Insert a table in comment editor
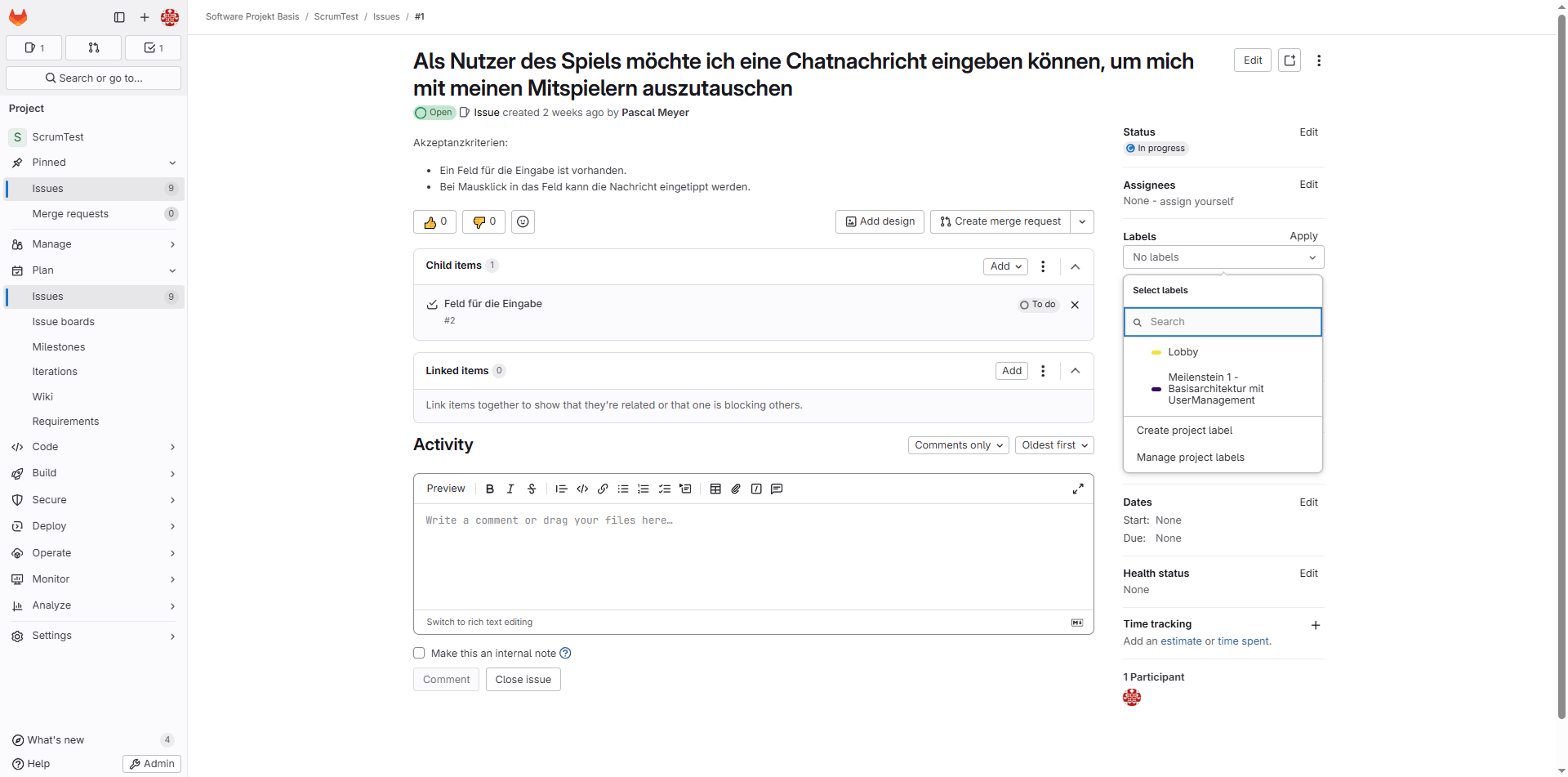 point(715,489)
